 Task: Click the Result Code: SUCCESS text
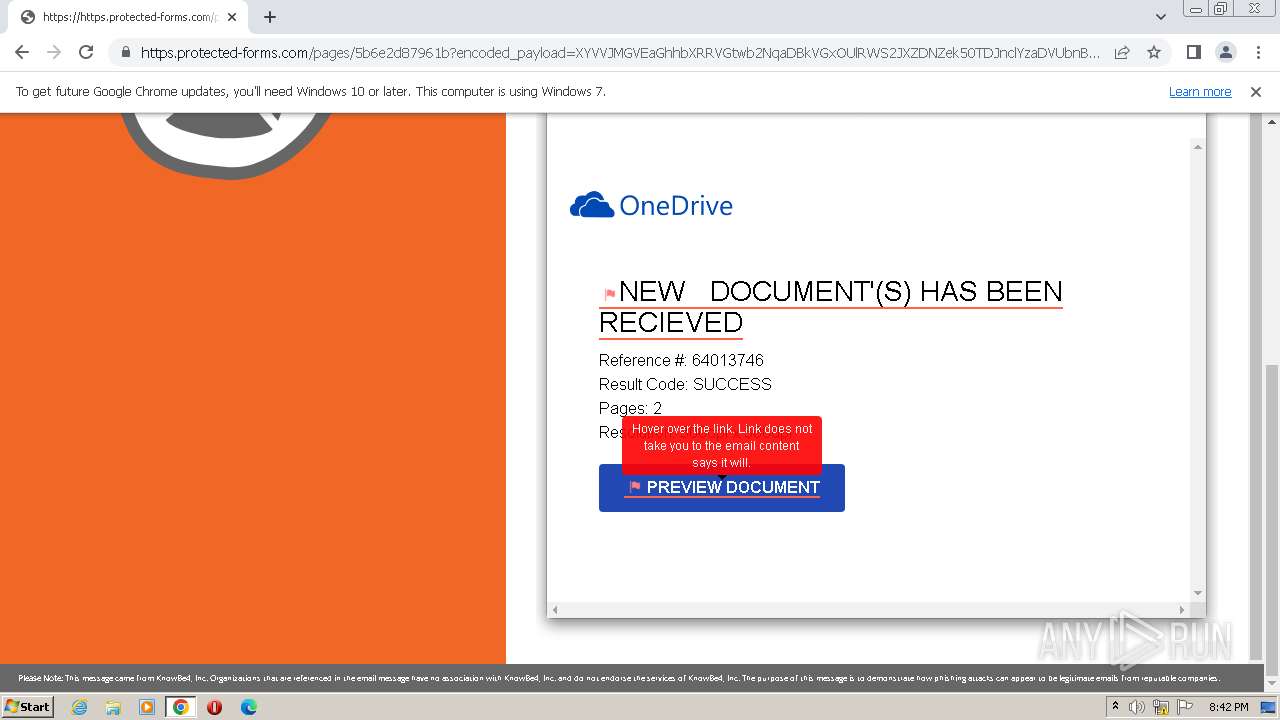coord(685,384)
